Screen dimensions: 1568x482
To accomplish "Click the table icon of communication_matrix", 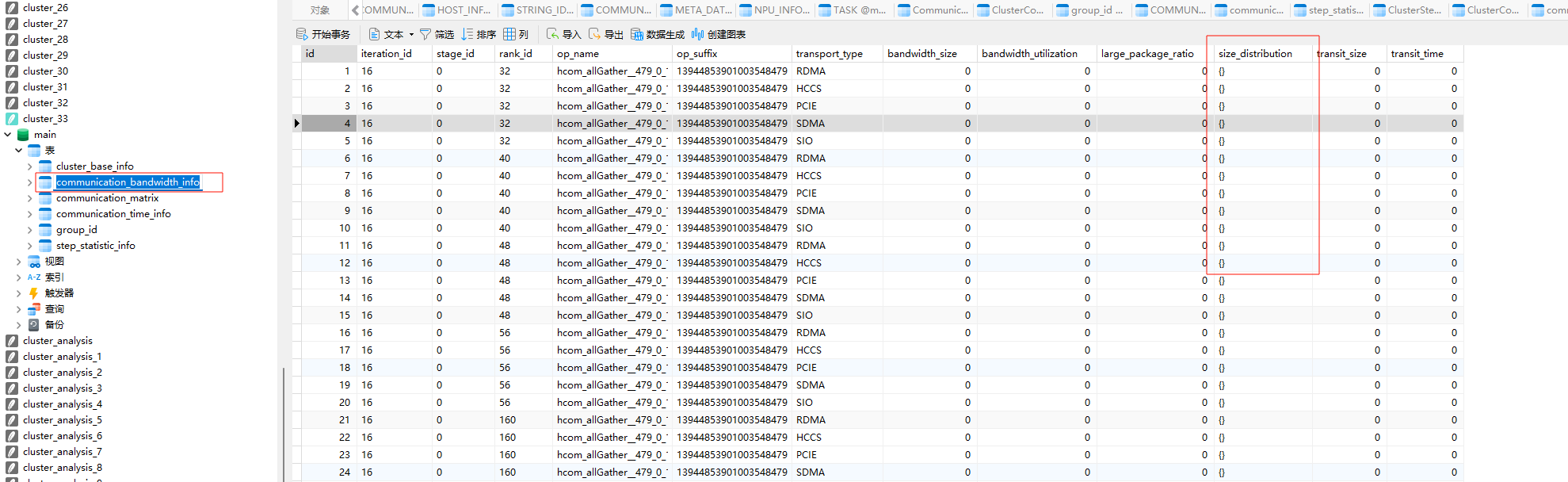I will (x=45, y=198).
